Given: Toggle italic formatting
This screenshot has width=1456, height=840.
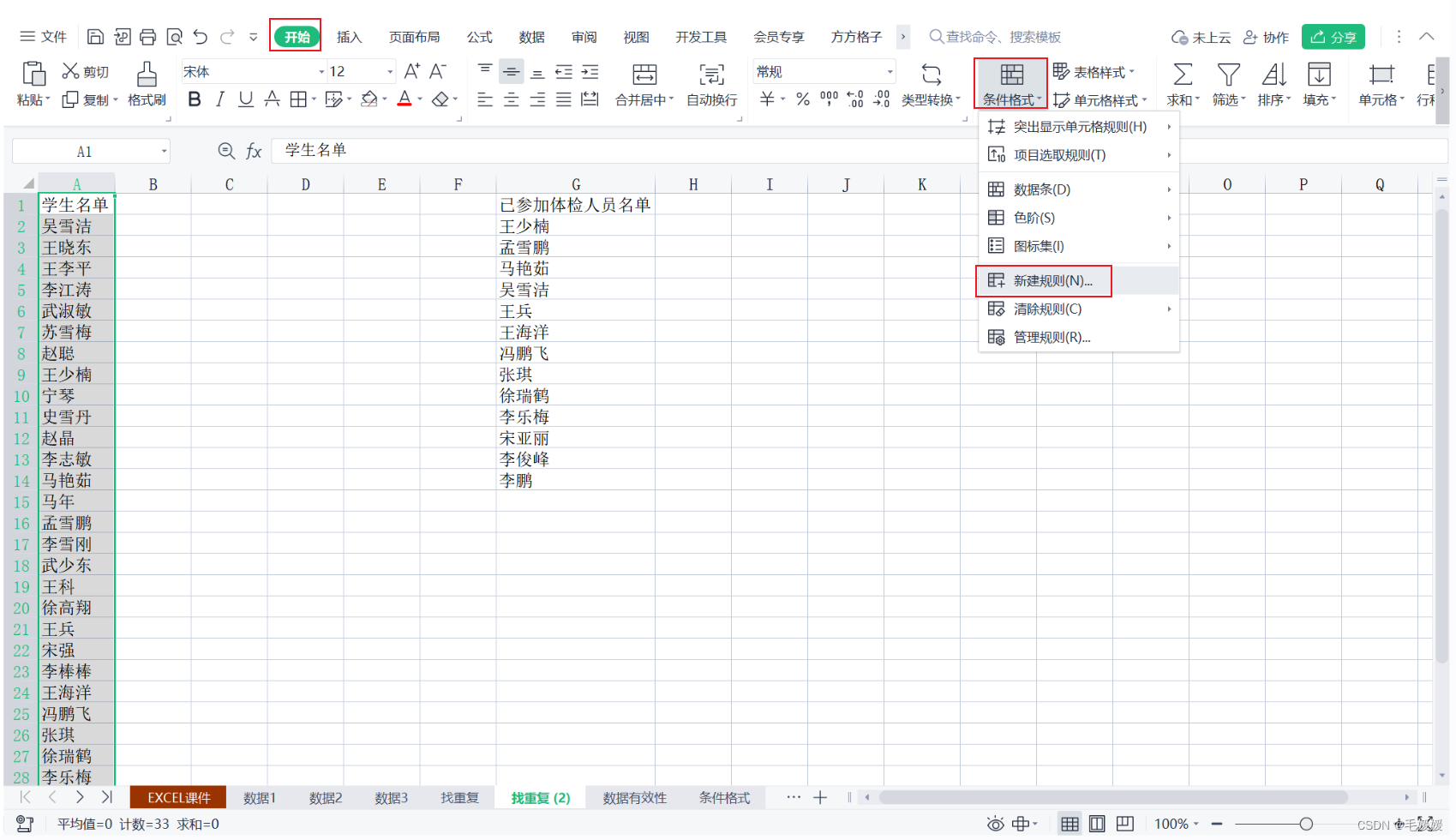Looking at the screenshot, I should 220,99.
